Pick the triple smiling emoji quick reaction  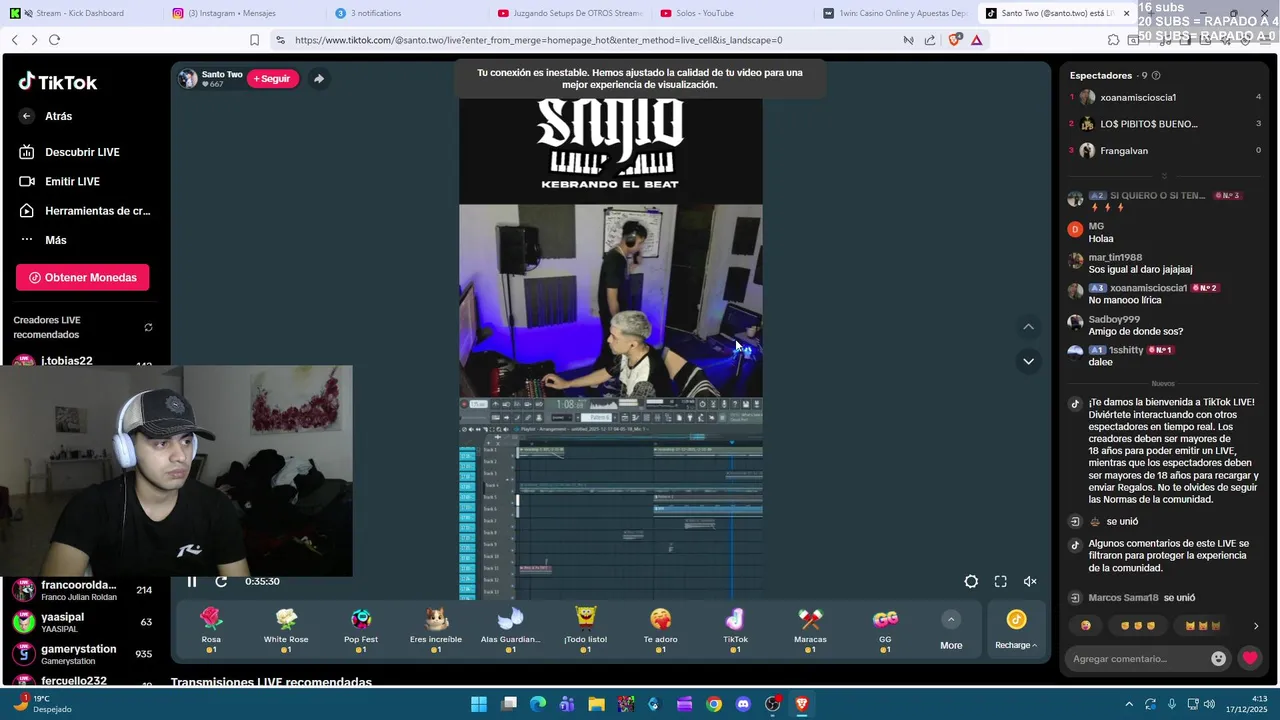1137,626
